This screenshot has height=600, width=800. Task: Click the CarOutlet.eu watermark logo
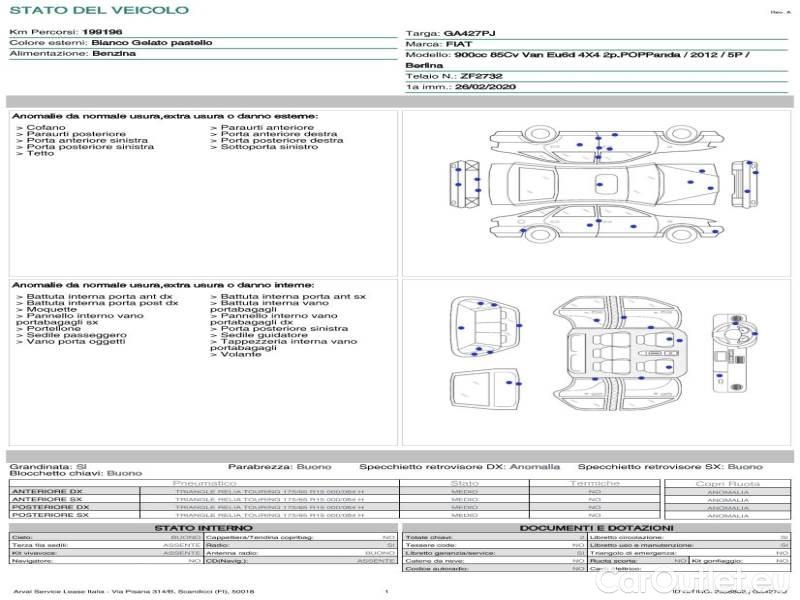(692, 580)
